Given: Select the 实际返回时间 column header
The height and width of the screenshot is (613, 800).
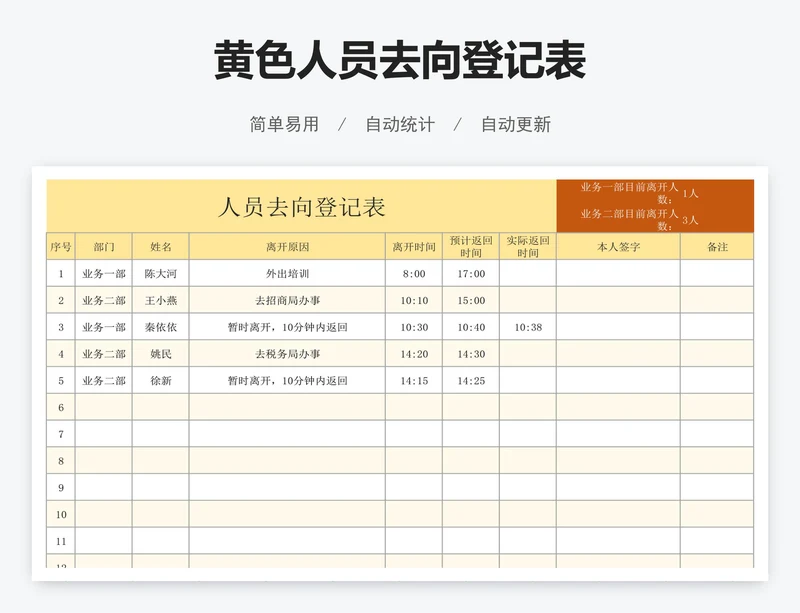Looking at the screenshot, I should 528,247.
